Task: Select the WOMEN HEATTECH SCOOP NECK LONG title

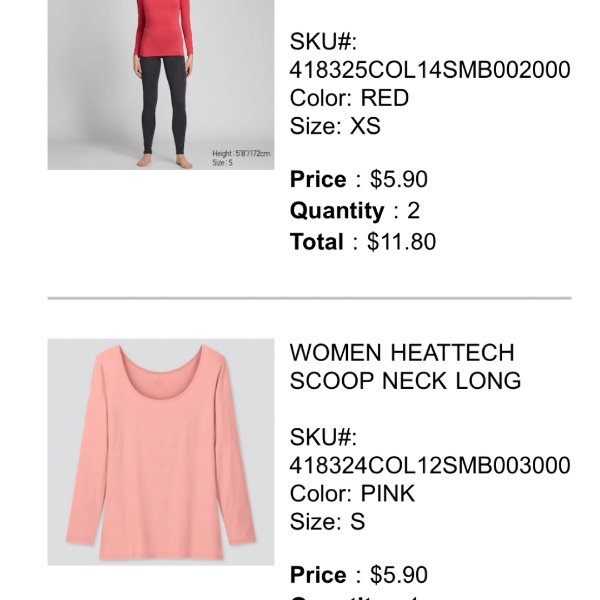Action: point(405,366)
